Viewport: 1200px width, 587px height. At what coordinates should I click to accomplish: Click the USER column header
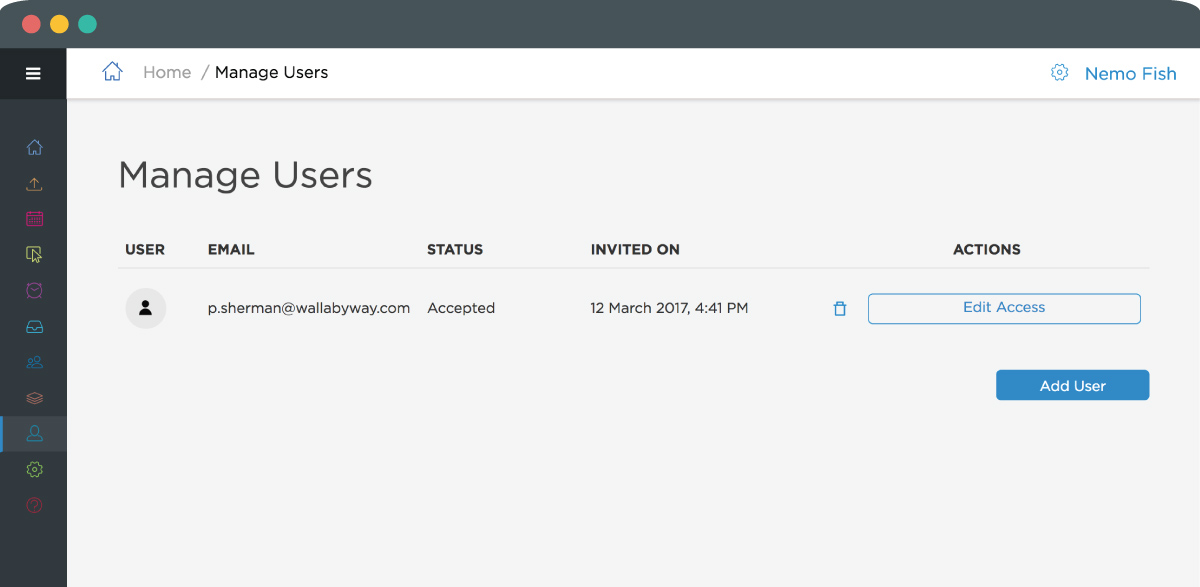[x=145, y=250]
